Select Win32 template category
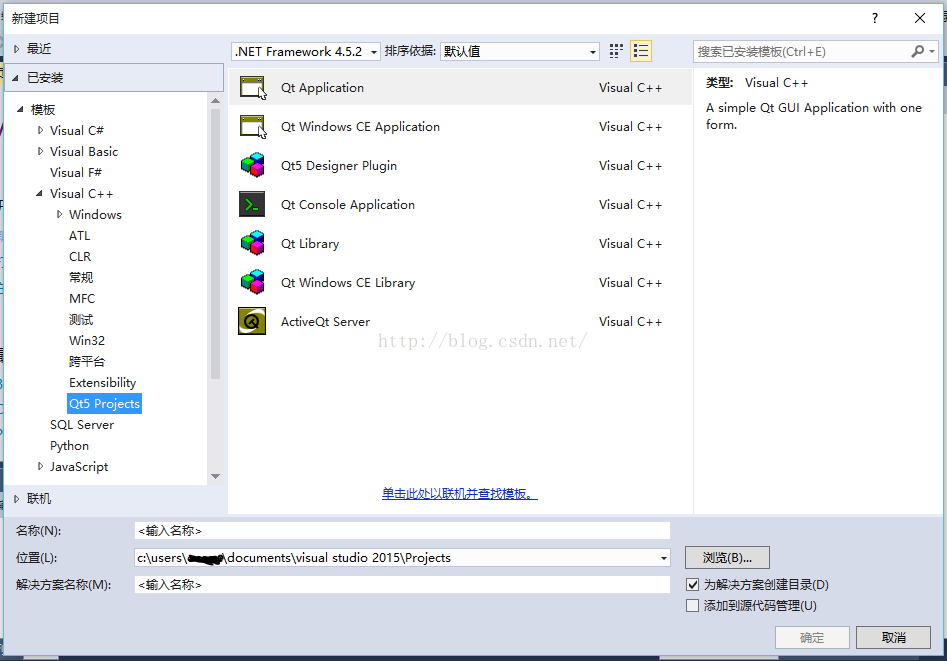Image resolution: width=947 pixels, height=661 pixels. [x=87, y=341]
